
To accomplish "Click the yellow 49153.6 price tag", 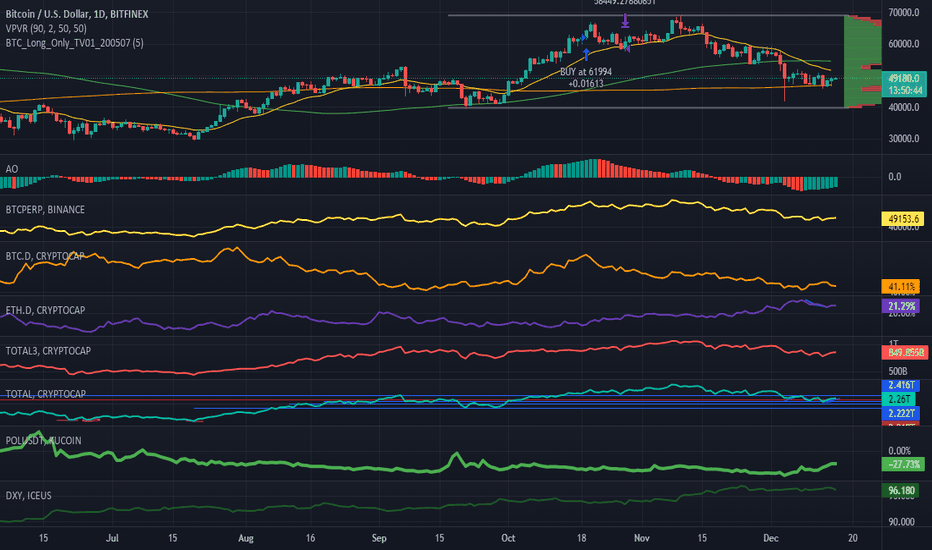I will 903,219.
